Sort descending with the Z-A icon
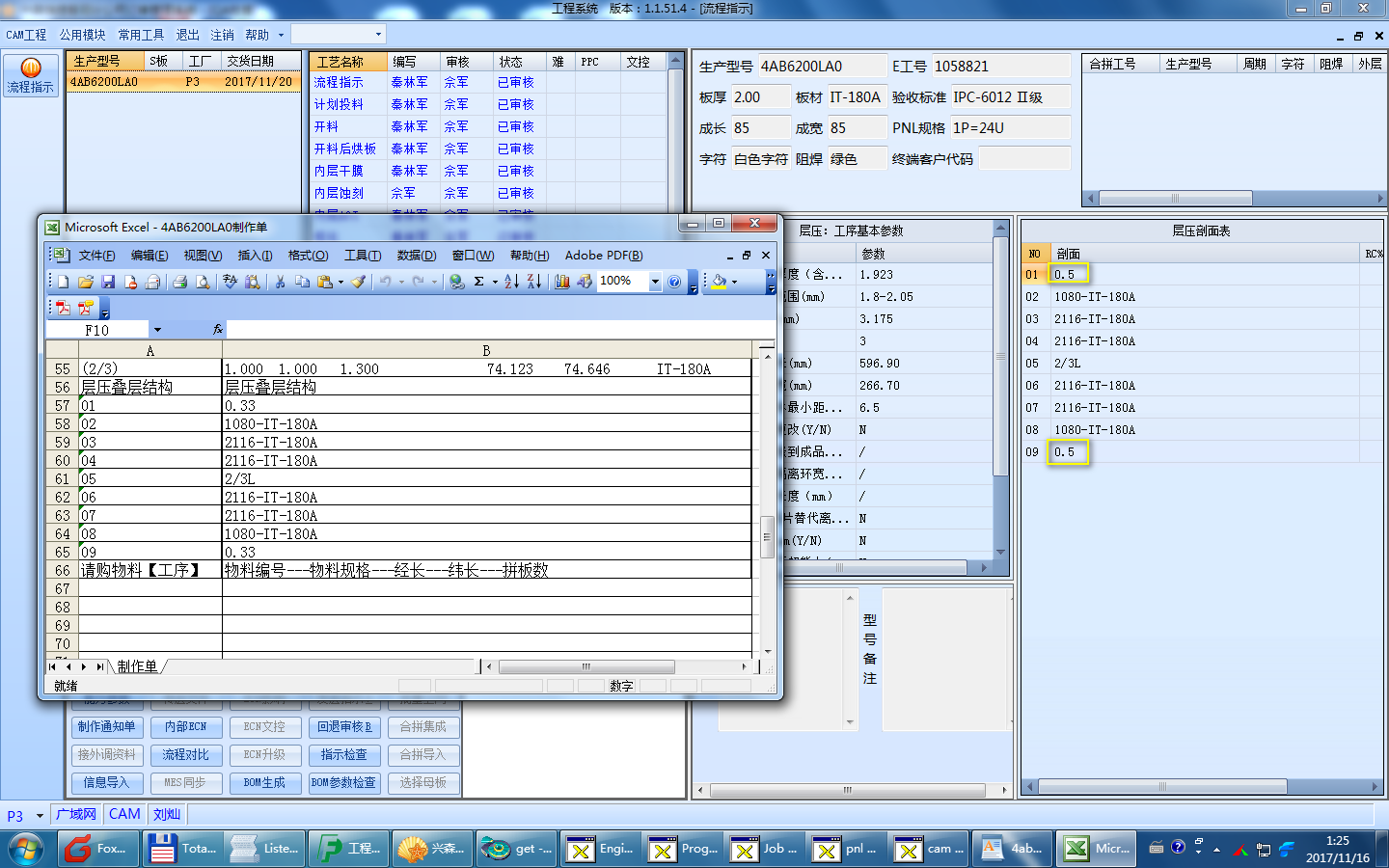The image size is (1389, 868). pos(533,282)
